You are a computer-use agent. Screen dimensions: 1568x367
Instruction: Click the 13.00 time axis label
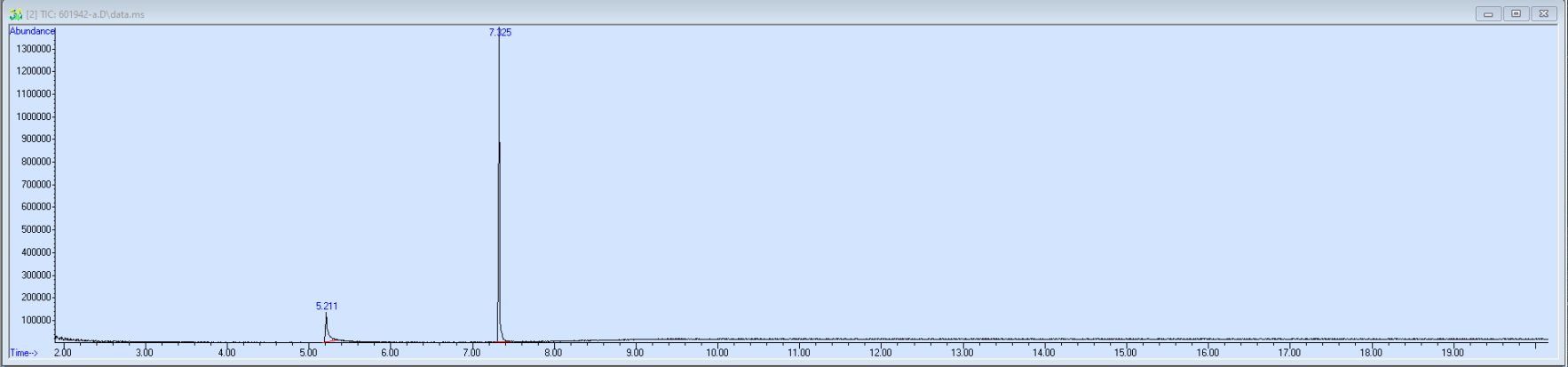(962, 353)
